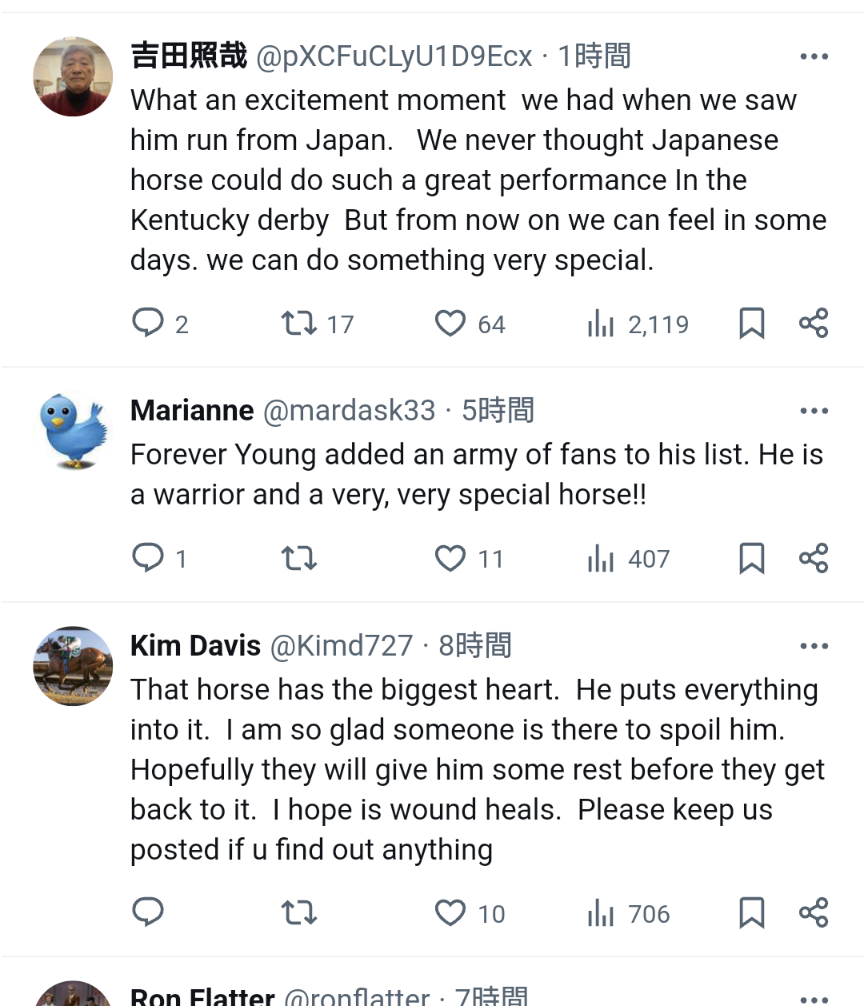Image resolution: width=864 pixels, height=1006 pixels.
Task: Reply to the 吉田照哉 tweet
Action: (148, 323)
